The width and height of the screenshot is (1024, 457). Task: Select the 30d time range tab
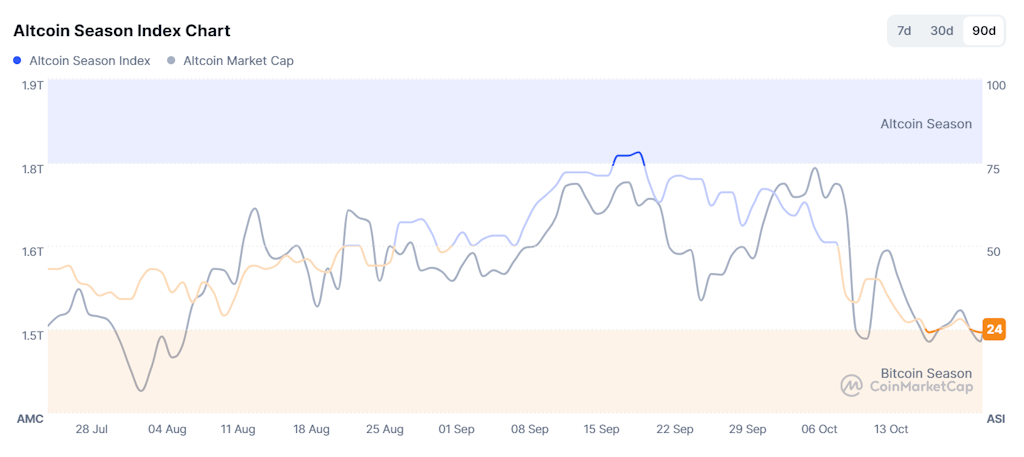(941, 31)
